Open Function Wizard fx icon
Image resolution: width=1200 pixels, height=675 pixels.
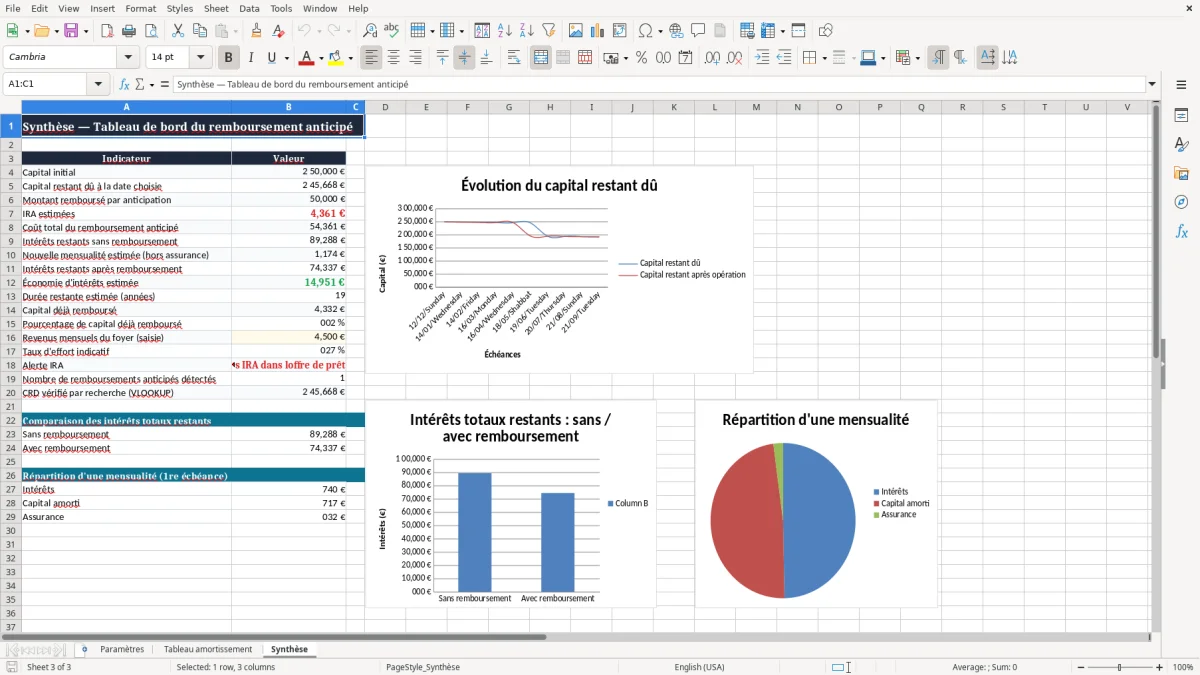point(124,84)
